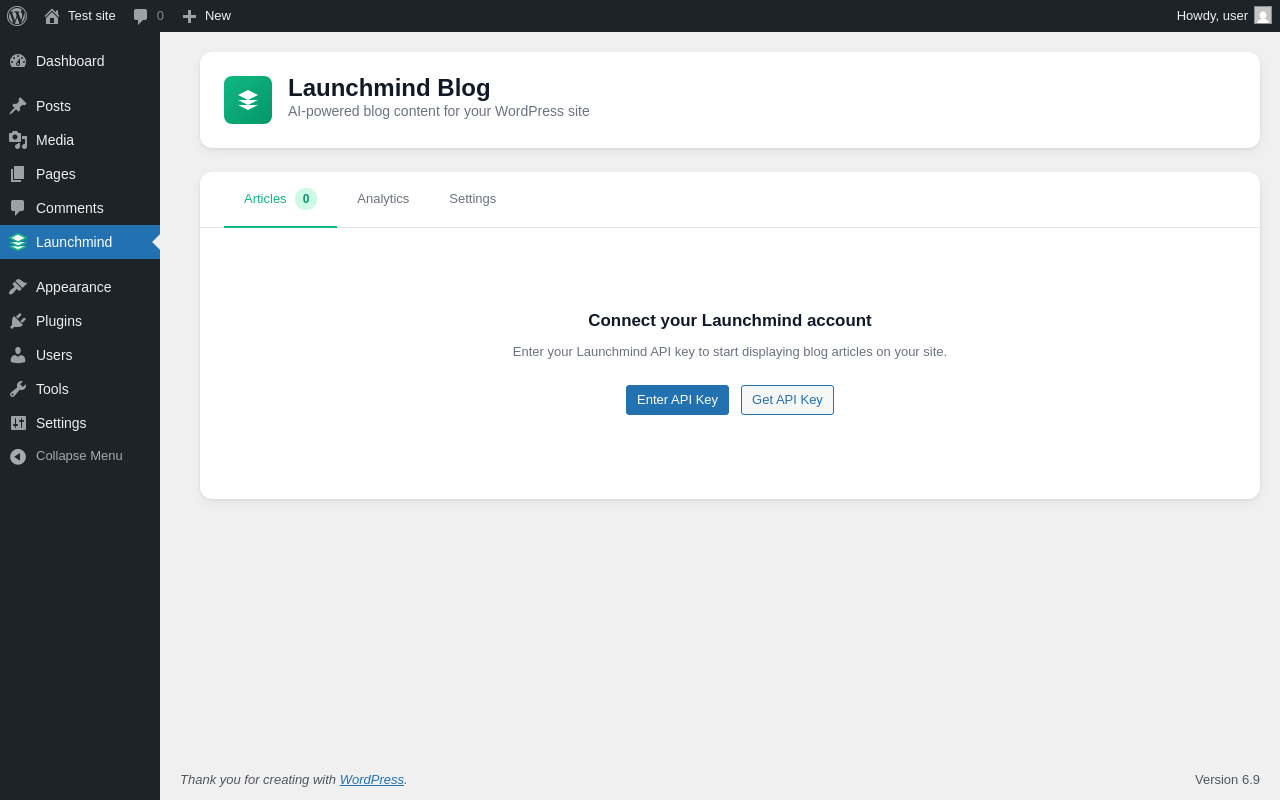This screenshot has height=800, width=1280.
Task: Click the WordPress logo icon
Action: pyautogui.click(x=17, y=16)
